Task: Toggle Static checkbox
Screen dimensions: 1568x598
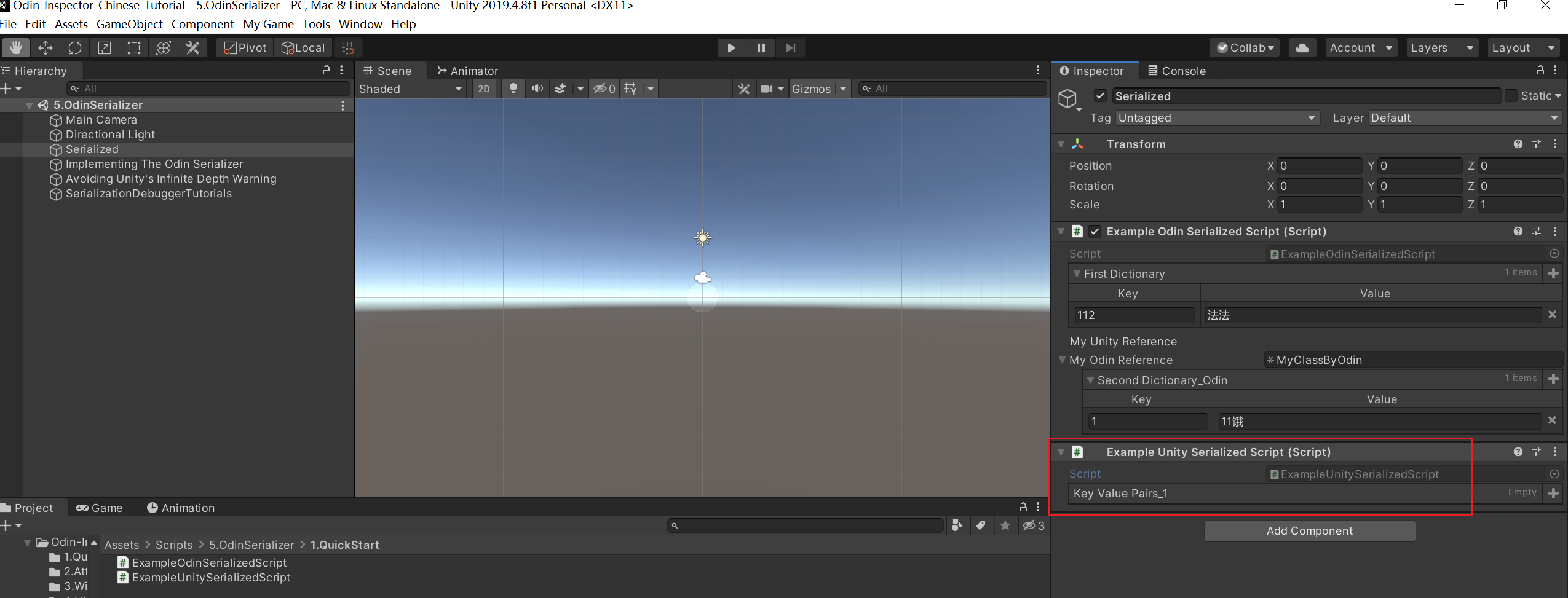Action: click(x=1510, y=96)
